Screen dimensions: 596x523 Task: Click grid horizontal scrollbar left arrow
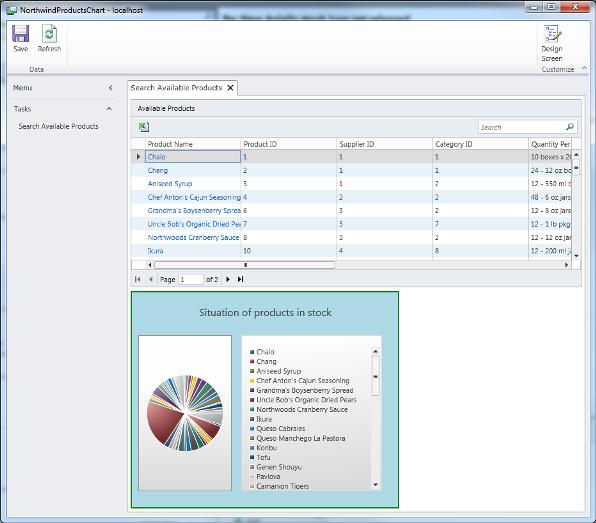[150, 265]
